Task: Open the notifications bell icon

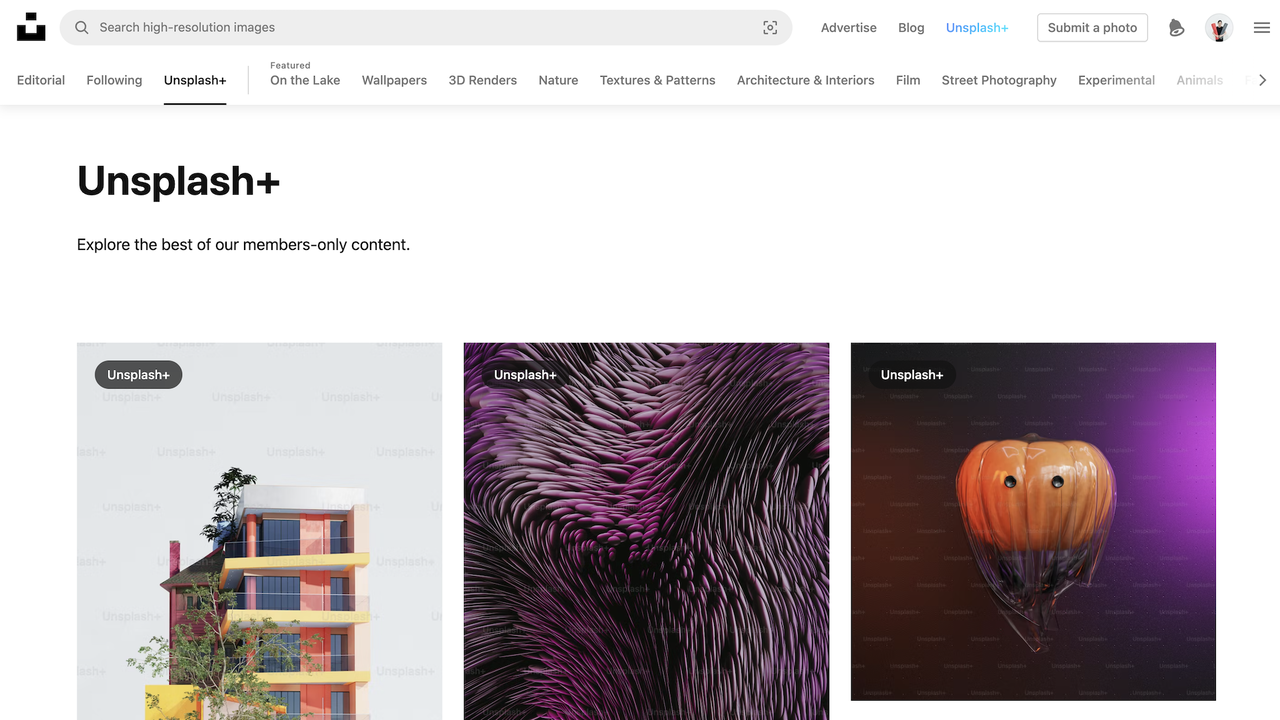Action: [1176, 28]
